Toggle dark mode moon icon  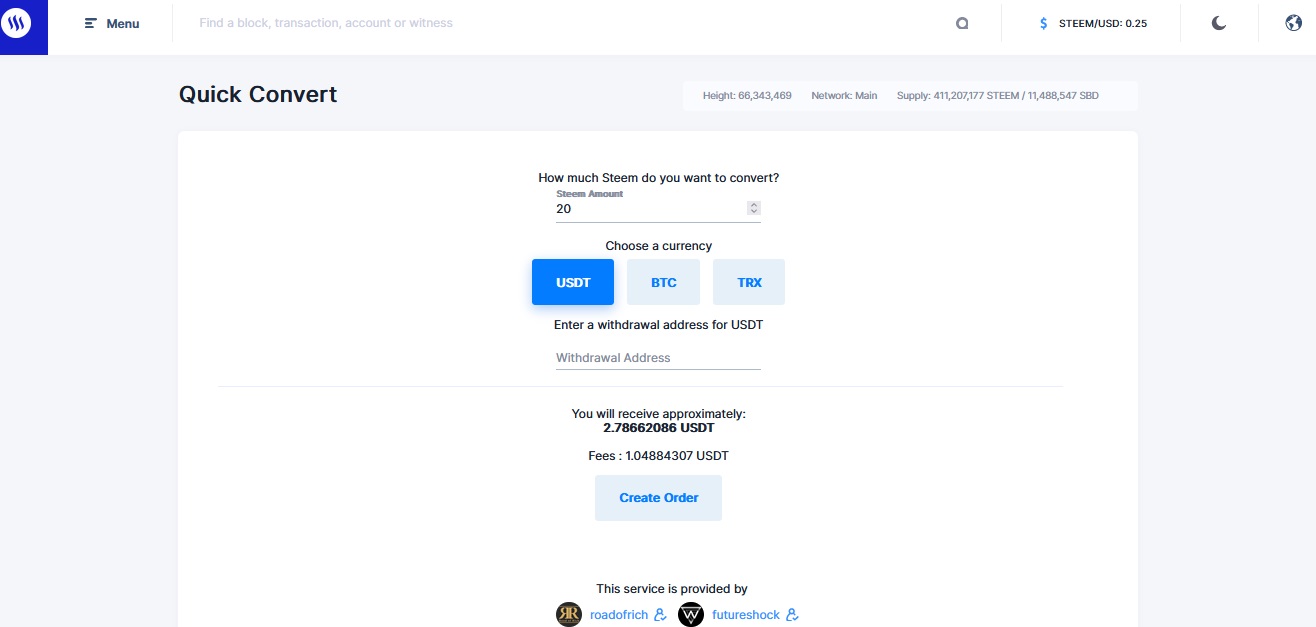click(1218, 23)
